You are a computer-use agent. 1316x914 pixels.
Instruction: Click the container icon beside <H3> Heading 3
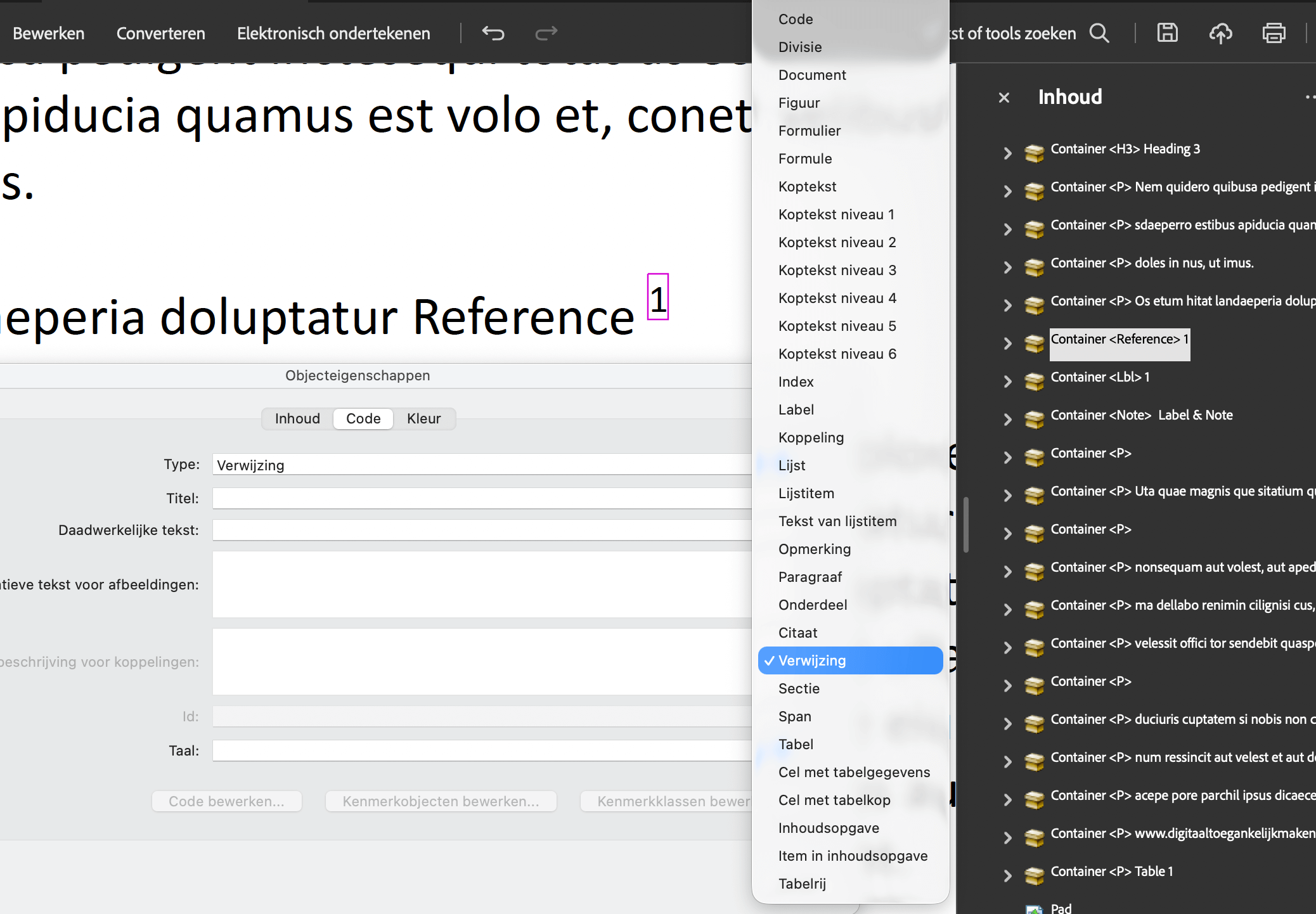tap(1035, 152)
